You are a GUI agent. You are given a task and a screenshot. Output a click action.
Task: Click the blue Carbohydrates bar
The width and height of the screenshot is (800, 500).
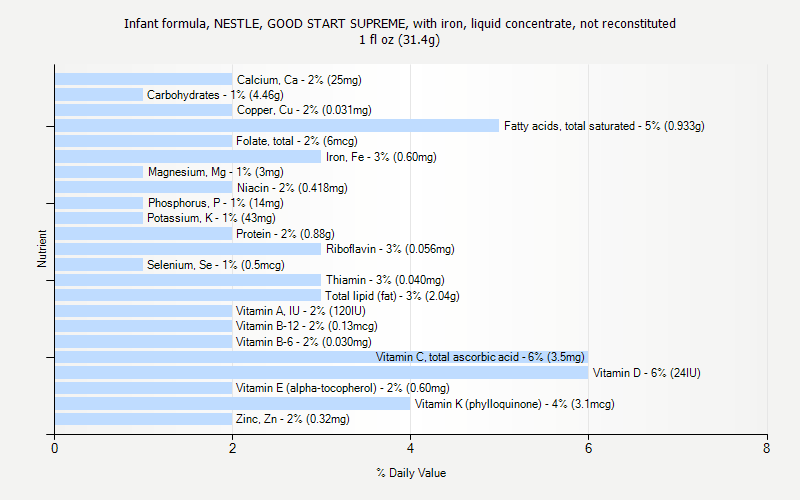point(99,94)
